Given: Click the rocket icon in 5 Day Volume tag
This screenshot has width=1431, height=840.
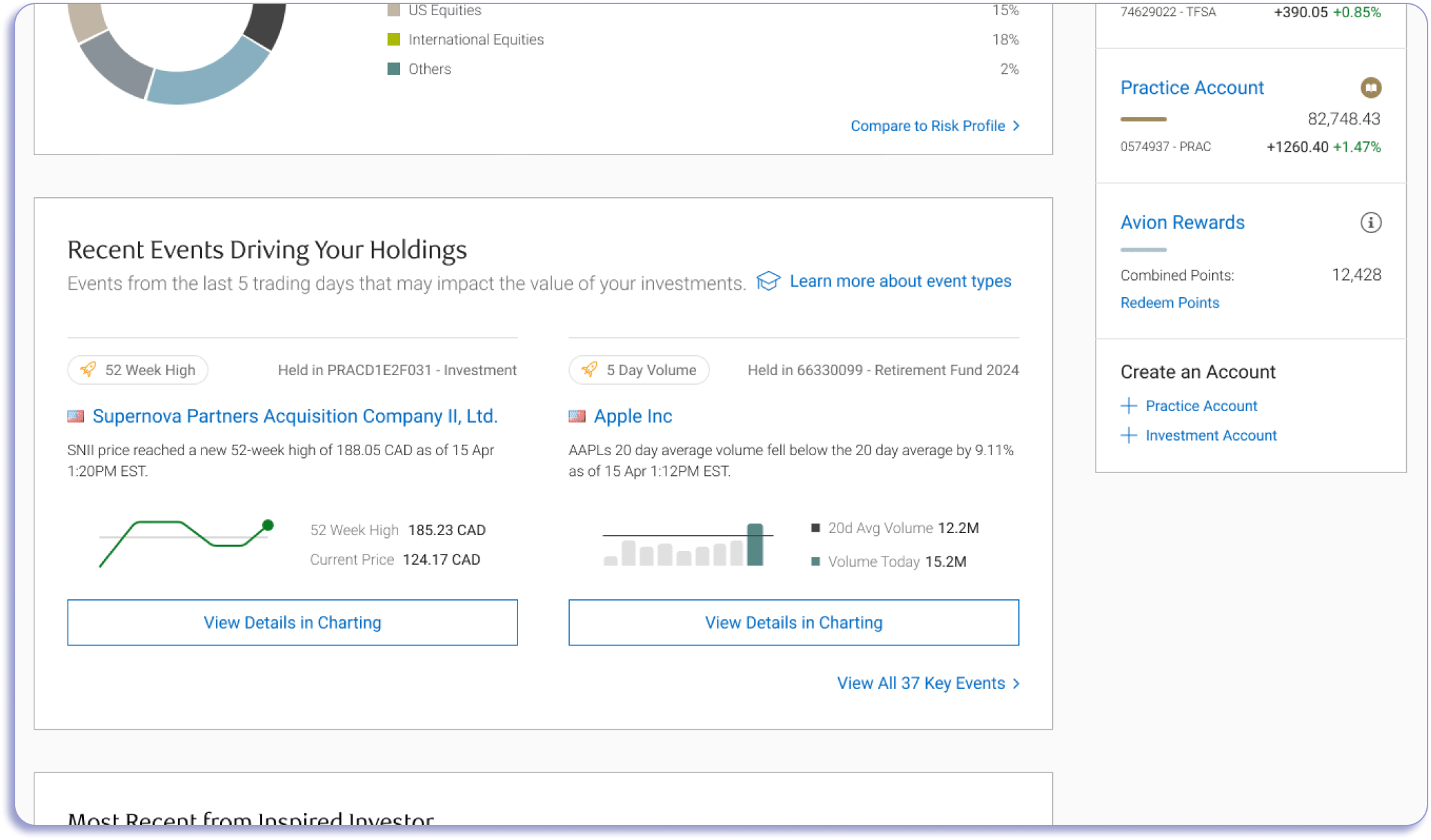Looking at the screenshot, I should click(589, 370).
